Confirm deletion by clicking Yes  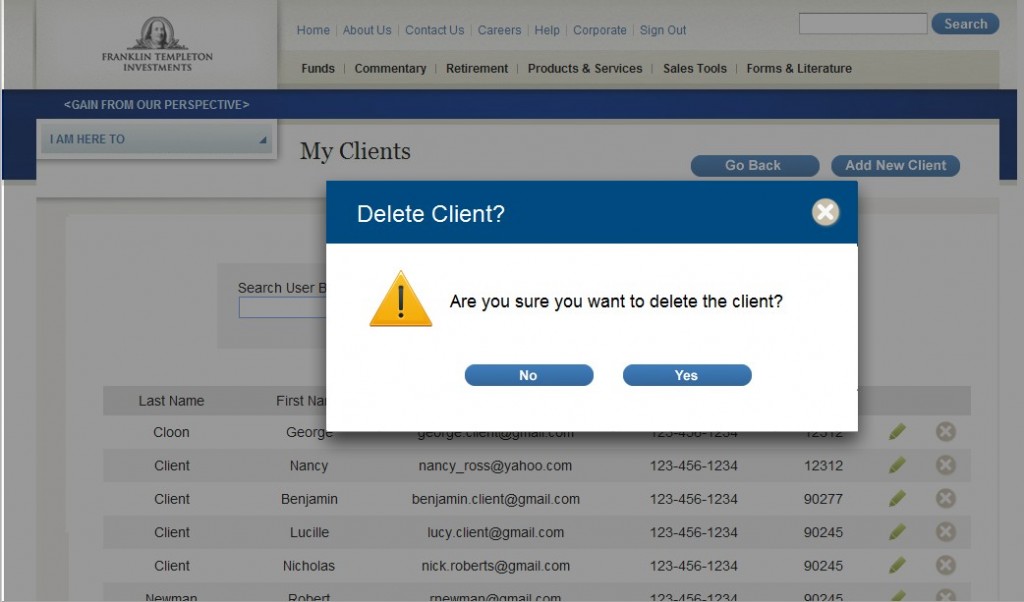687,375
